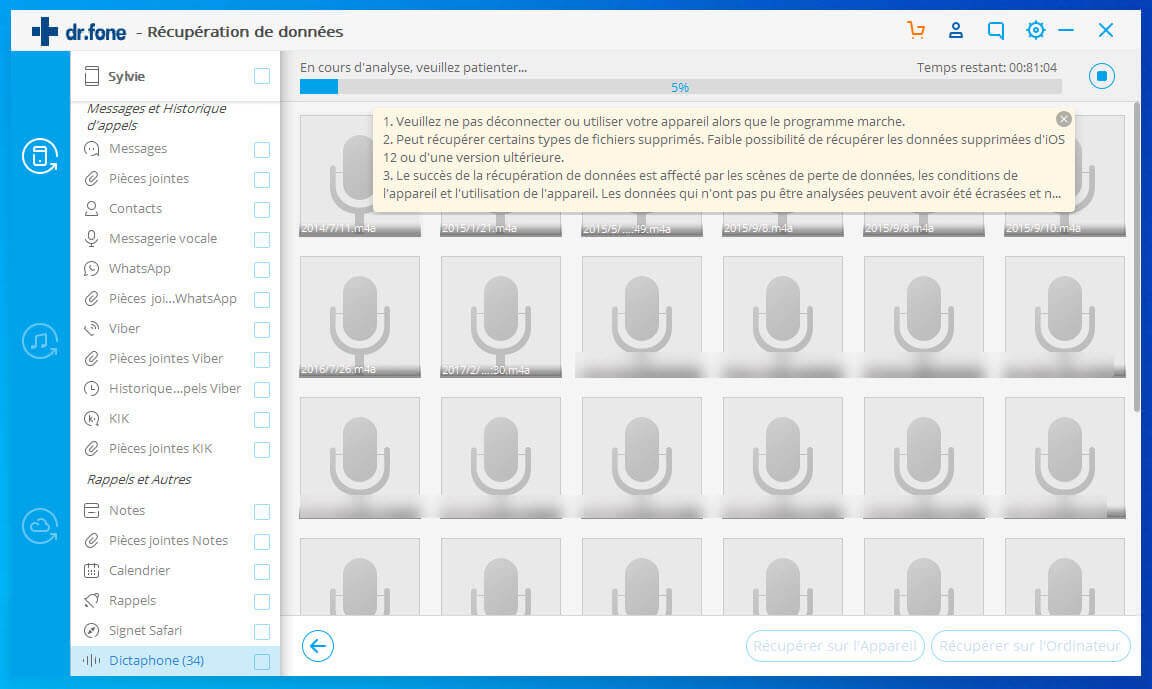Toggle the Sylvie device checkbox
1152x689 pixels.
(261, 76)
